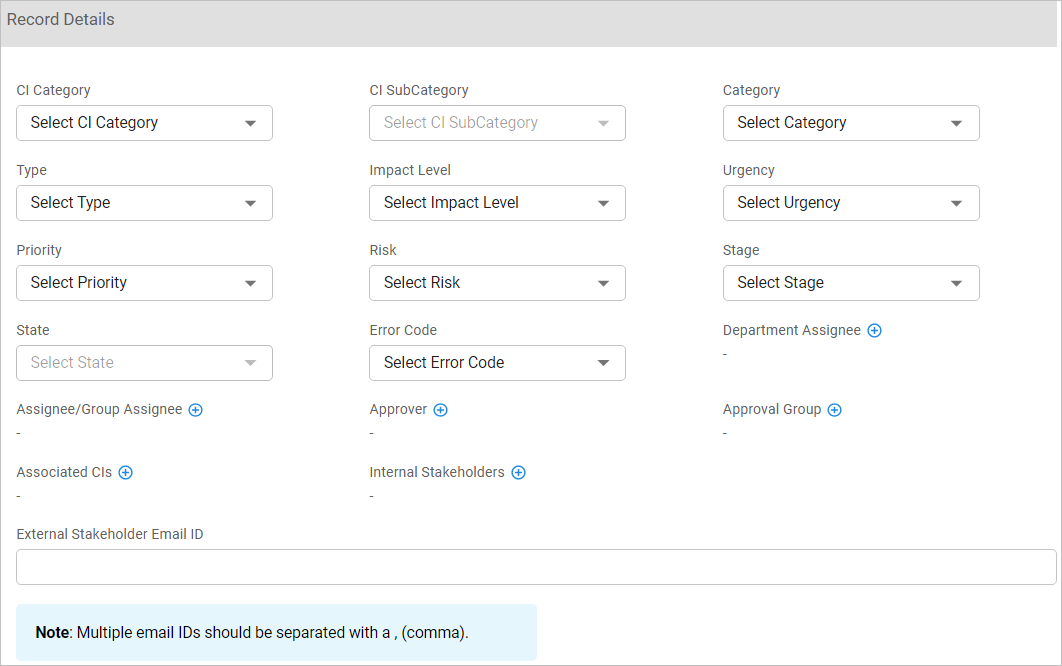Choose from the Select Impact Level dropdown
Image resolution: width=1062 pixels, height=666 pixels.
coord(497,203)
